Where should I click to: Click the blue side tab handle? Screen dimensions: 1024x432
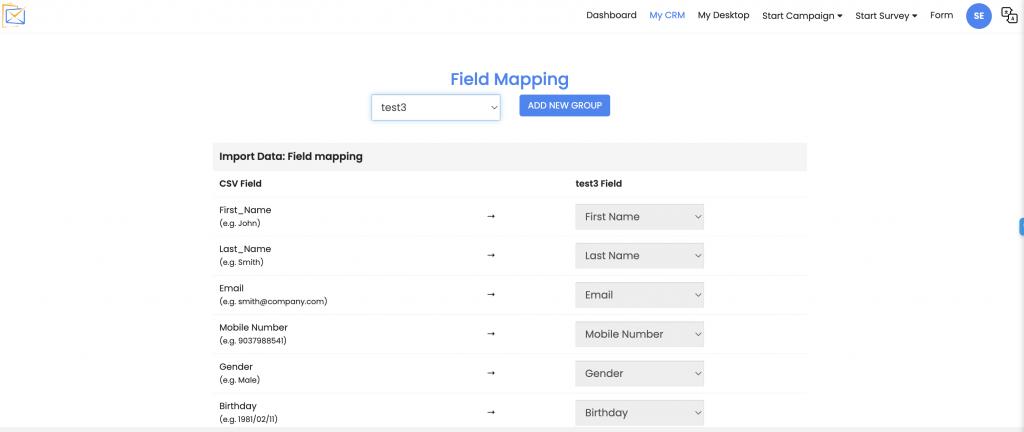click(x=1020, y=226)
